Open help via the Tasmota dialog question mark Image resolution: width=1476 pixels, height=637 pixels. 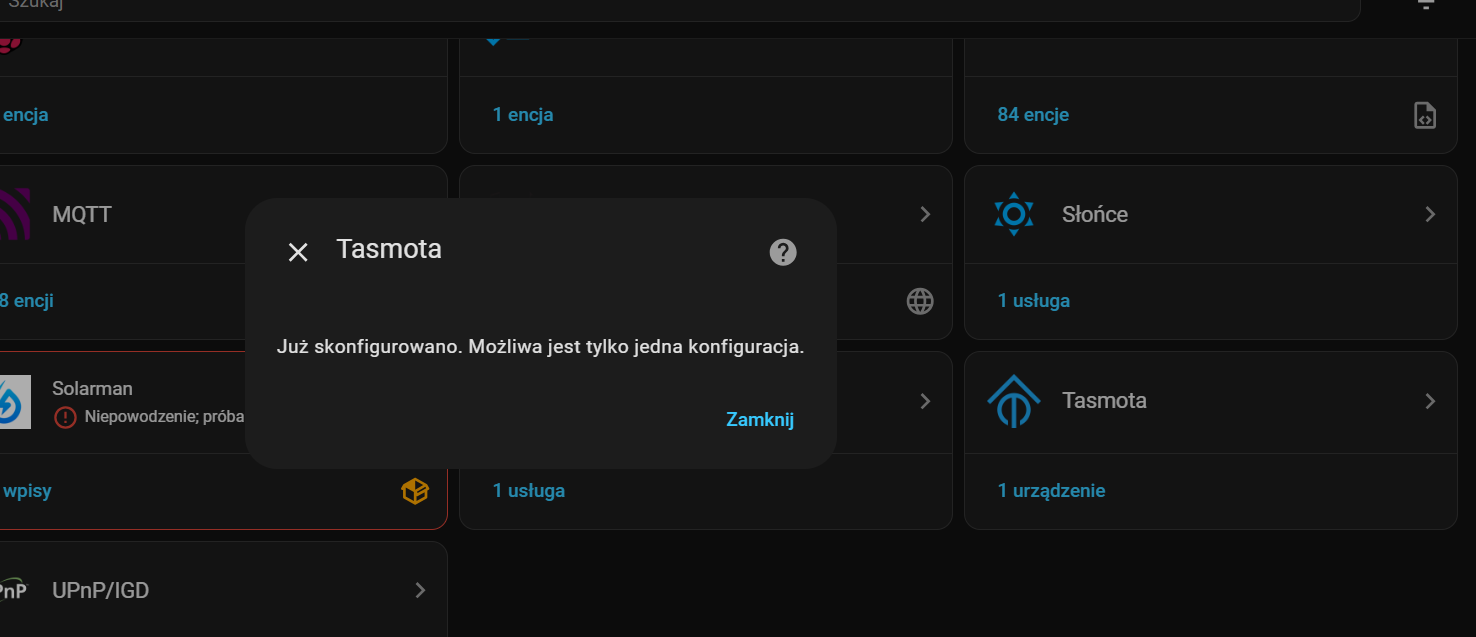[x=783, y=252]
